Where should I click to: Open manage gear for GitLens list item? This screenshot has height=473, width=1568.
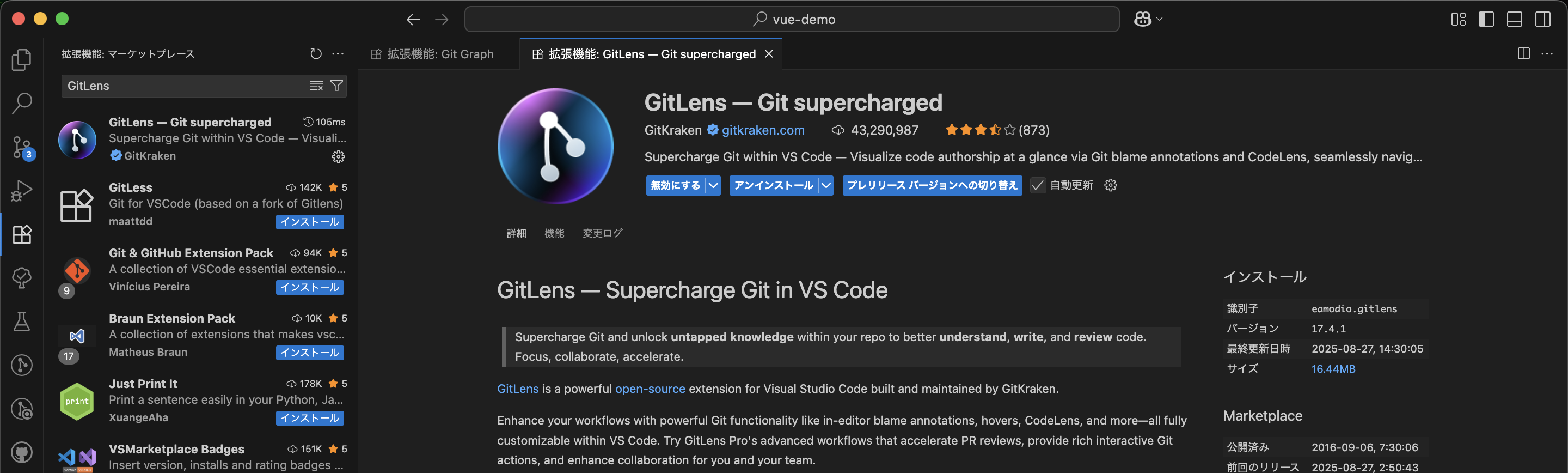338,156
